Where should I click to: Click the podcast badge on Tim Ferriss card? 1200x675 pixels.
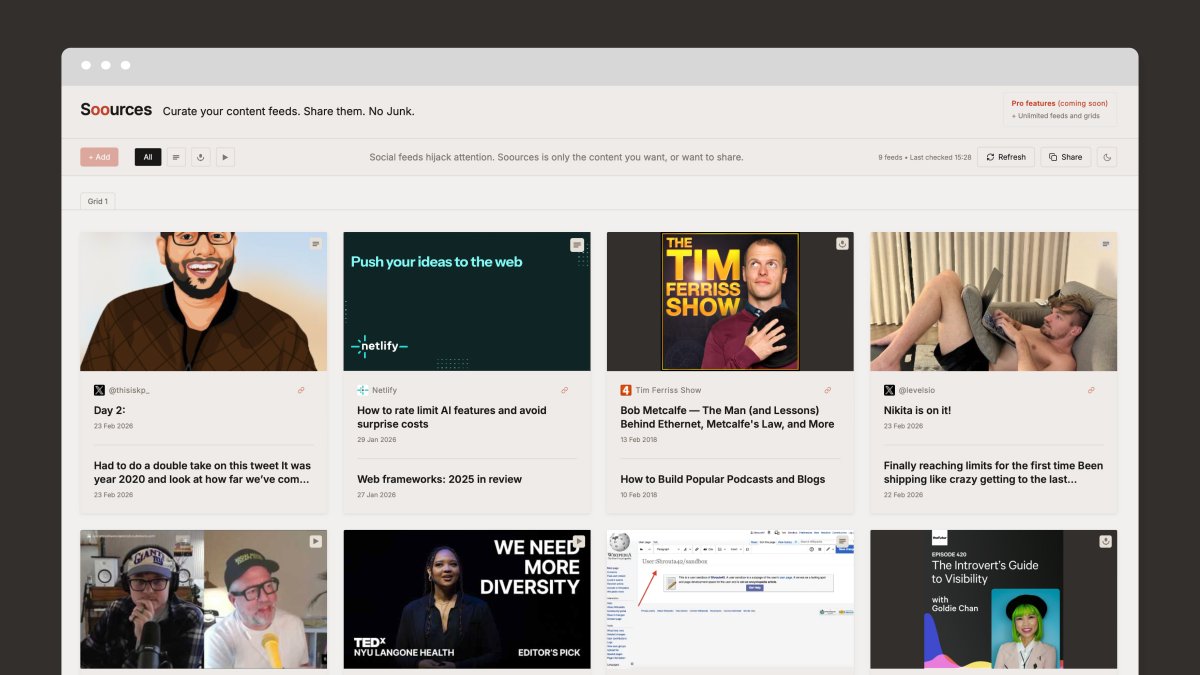tap(842, 244)
